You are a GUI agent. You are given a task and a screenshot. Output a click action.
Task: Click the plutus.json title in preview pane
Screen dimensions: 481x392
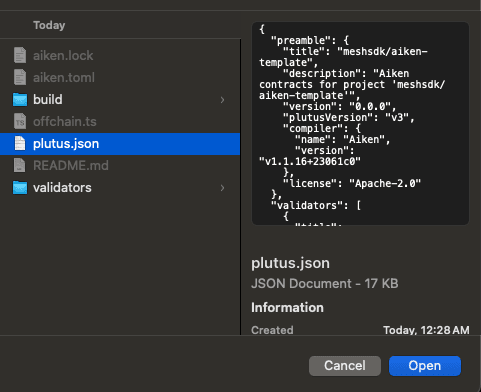click(x=290, y=263)
